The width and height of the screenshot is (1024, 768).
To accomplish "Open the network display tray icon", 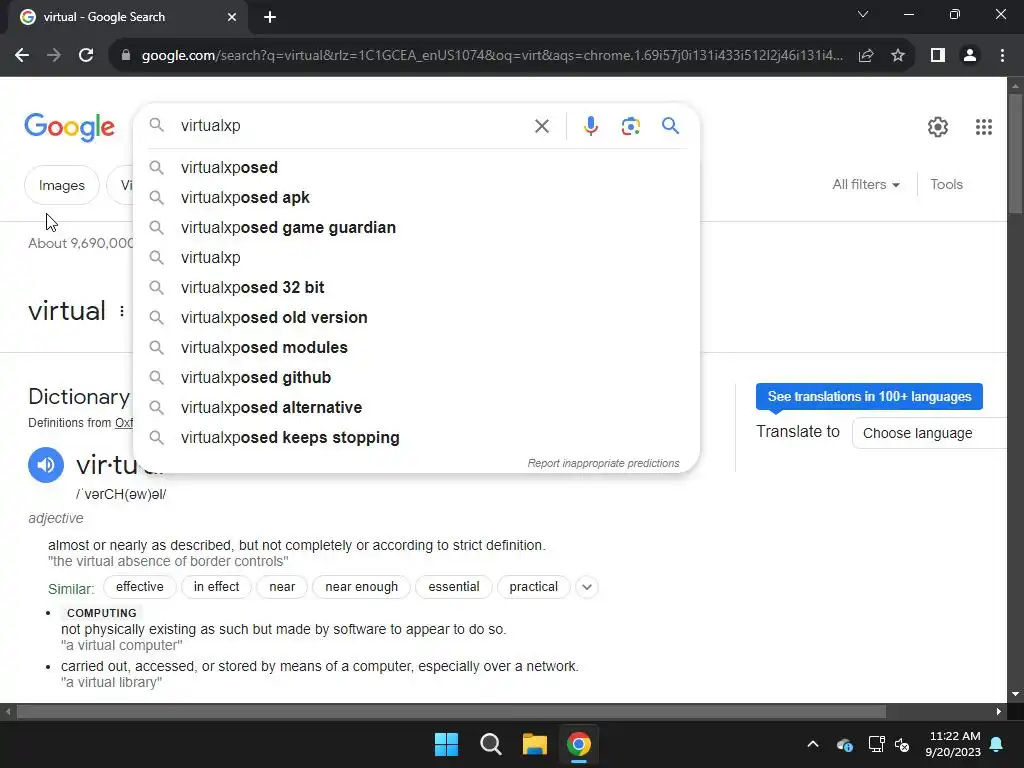I will [876, 744].
